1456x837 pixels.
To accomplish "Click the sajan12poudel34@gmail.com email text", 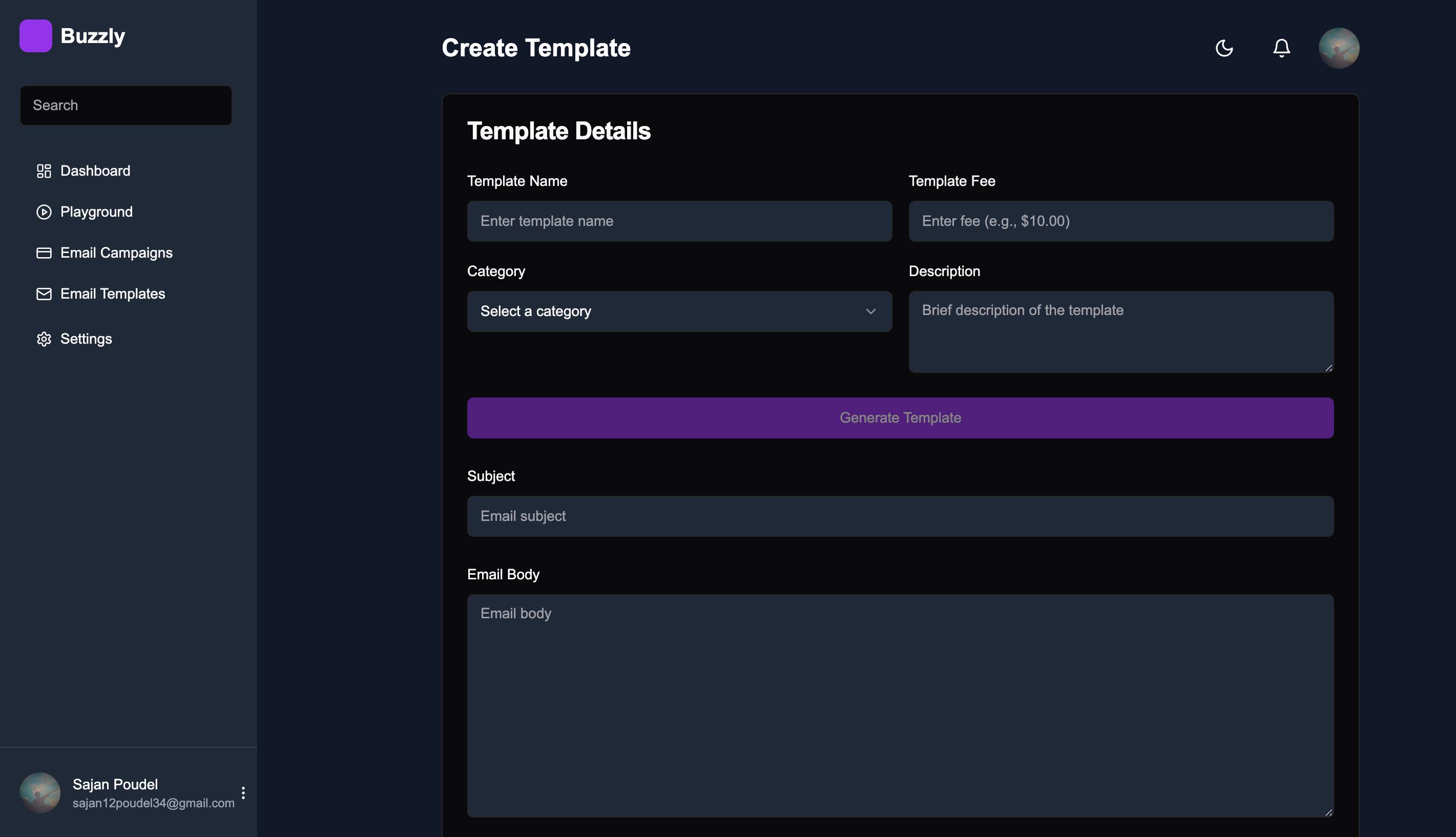I will coord(153,803).
